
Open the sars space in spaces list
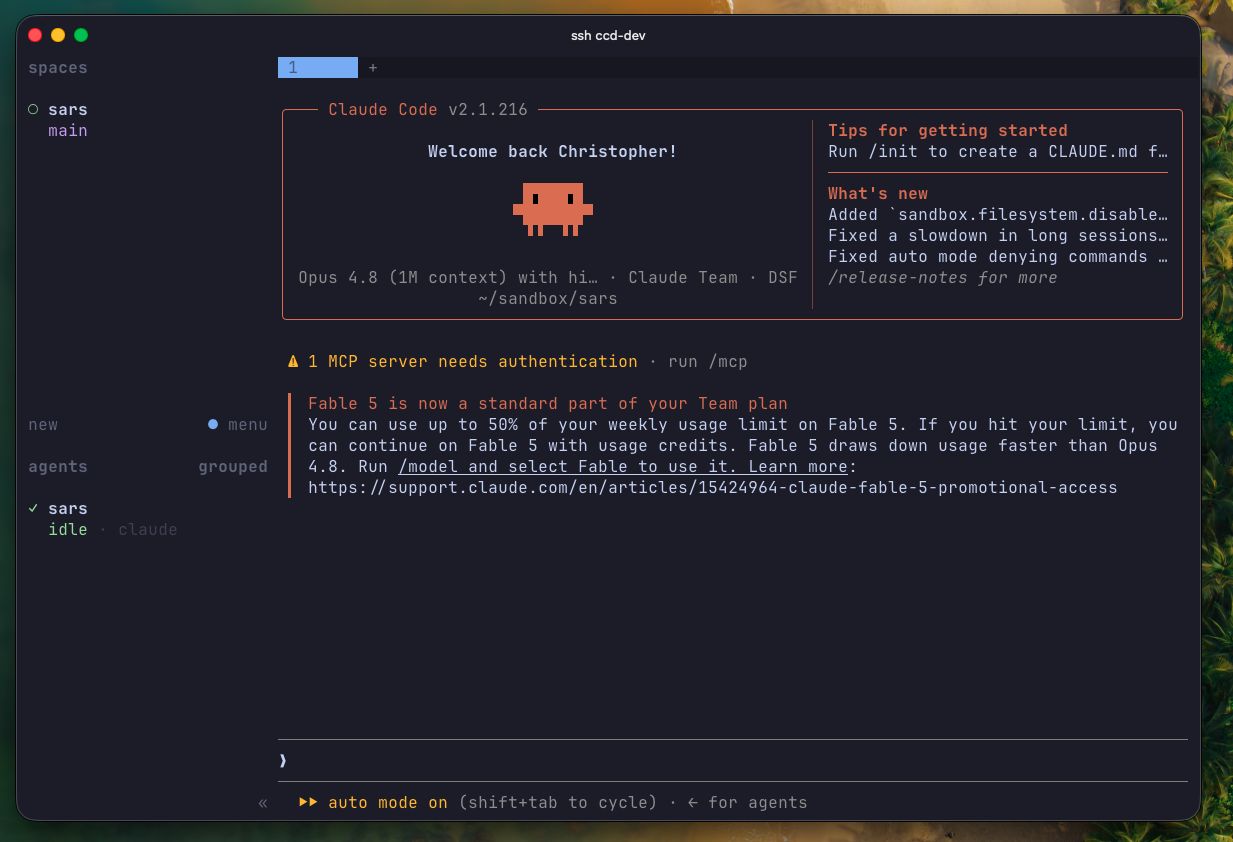tap(68, 110)
